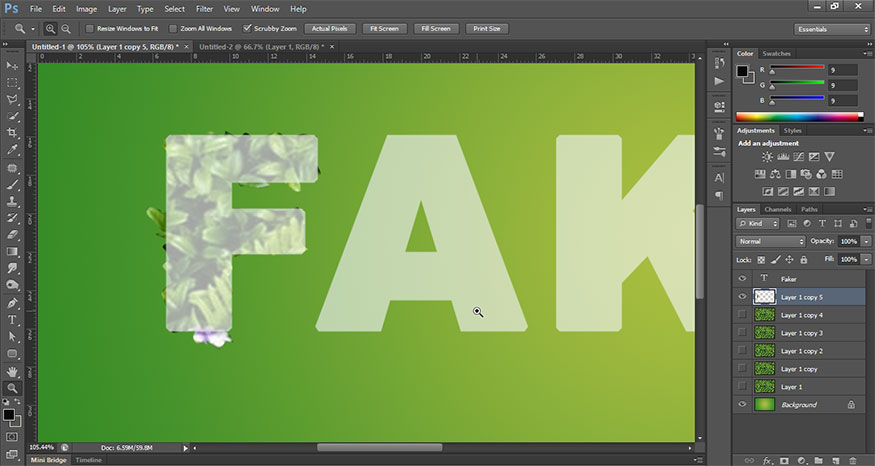Screen dimensions: 875x466
Task: Disable the Scrubby Zoom checkbox
Action: coord(248,29)
